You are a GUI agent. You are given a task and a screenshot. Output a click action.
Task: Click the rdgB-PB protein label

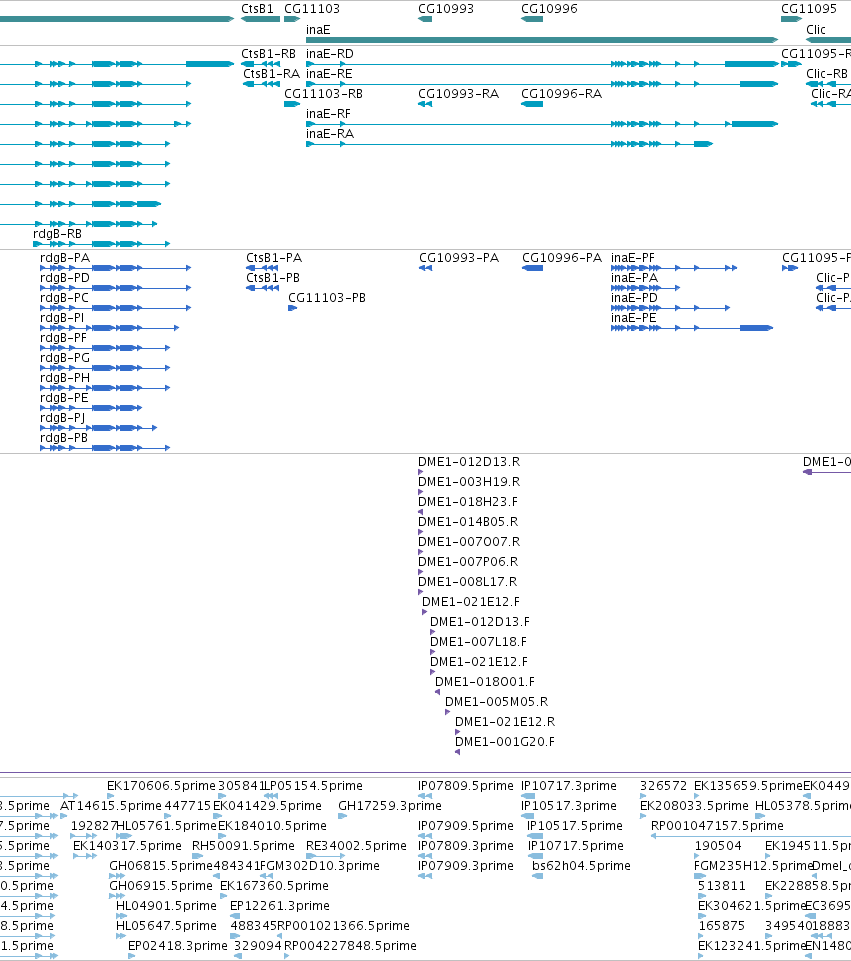click(x=64, y=438)
